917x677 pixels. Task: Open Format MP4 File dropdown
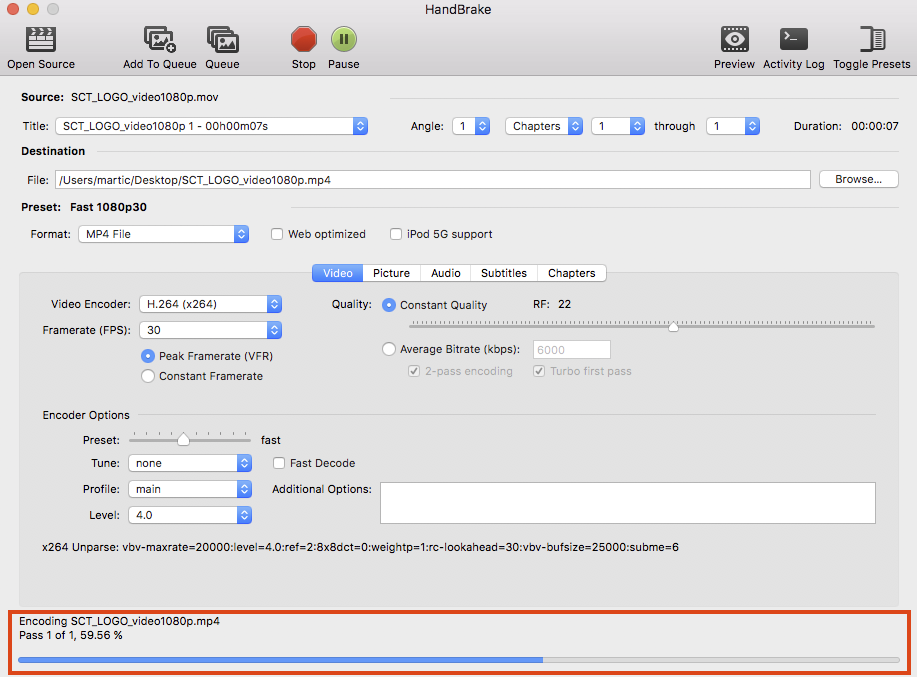click(164, 234)
